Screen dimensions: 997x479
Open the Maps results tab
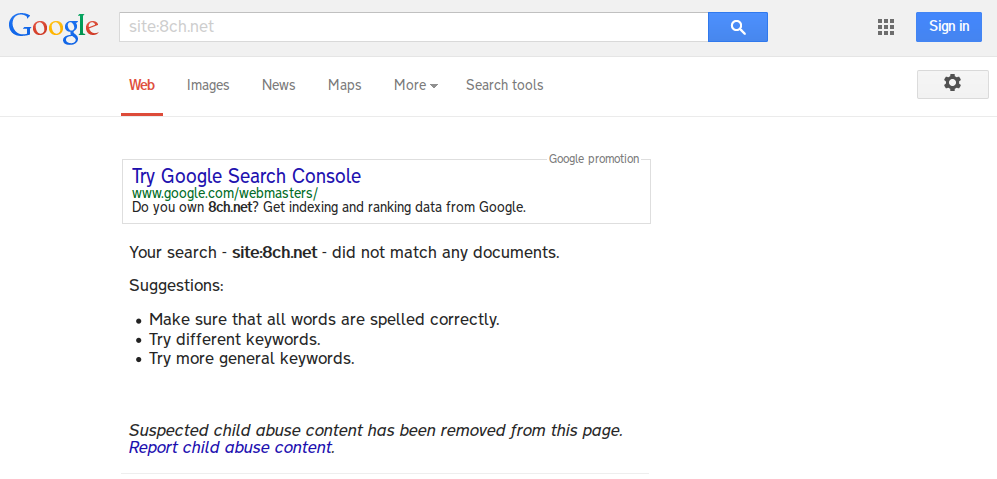(x=344, y=85)
